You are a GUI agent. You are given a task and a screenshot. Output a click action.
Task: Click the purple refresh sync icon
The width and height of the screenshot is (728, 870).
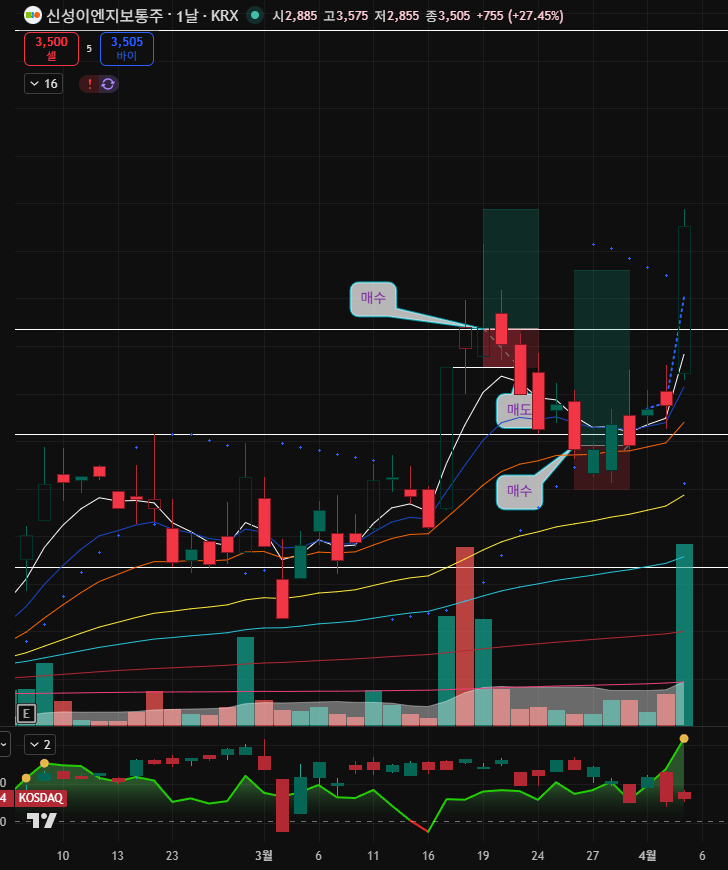[108, 84]
